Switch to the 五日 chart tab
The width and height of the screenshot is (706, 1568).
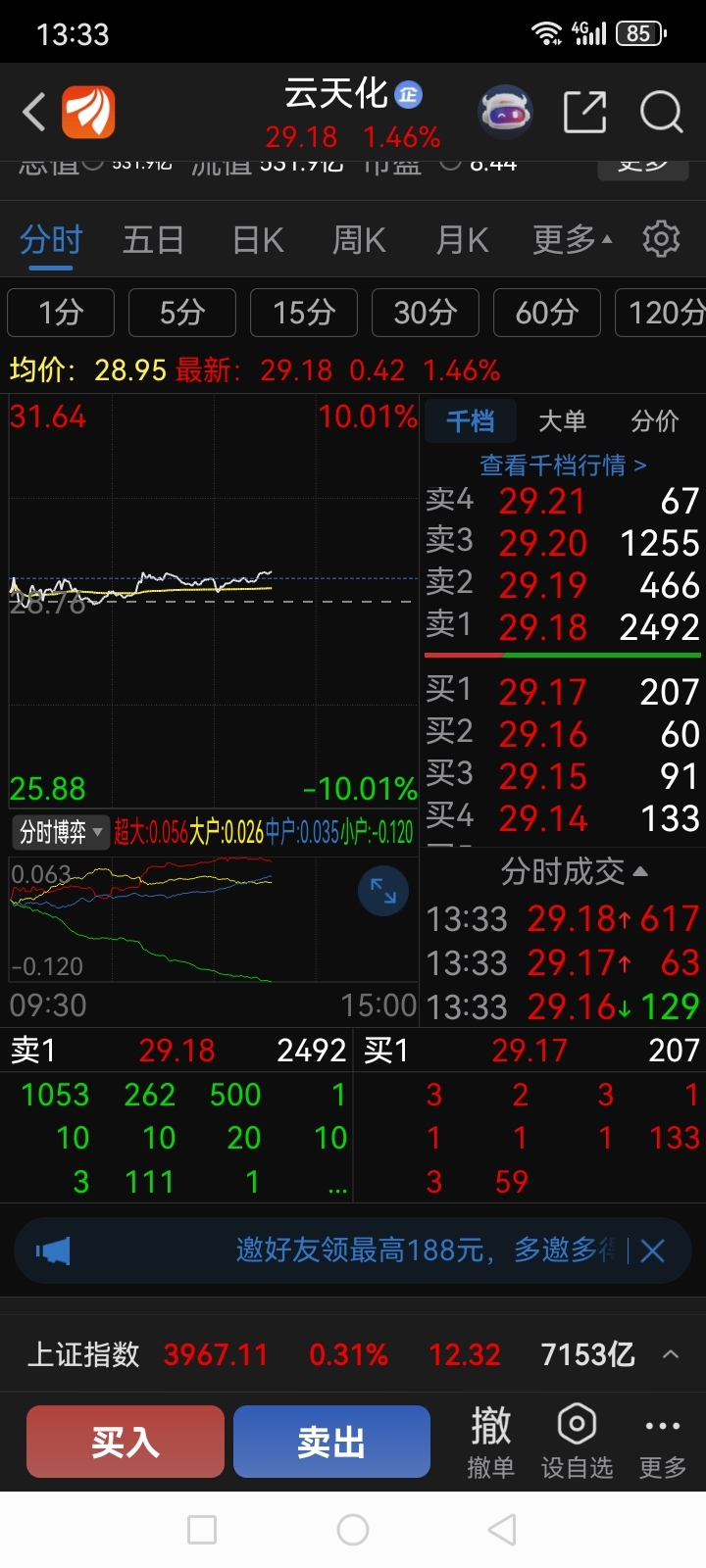click(153, 240)
